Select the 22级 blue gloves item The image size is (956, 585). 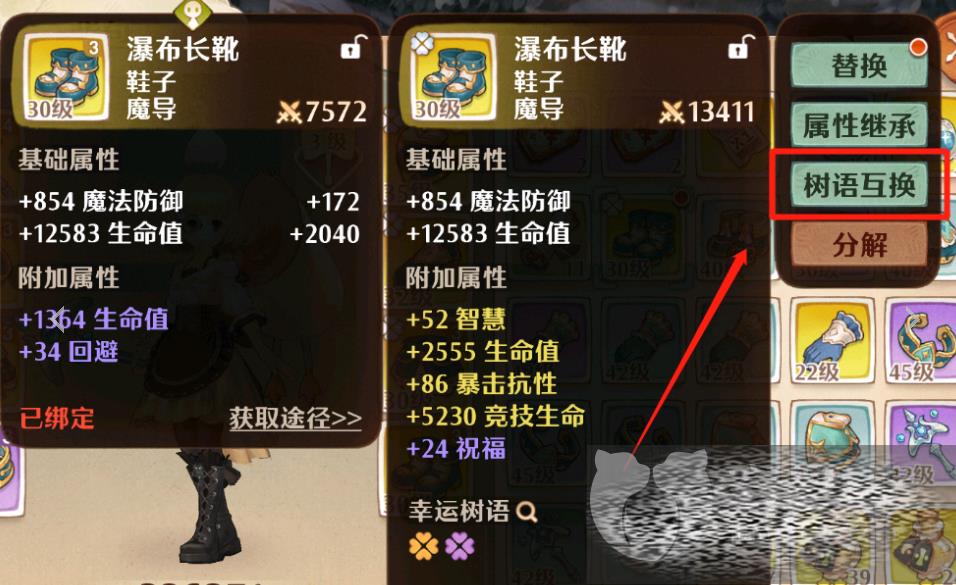pyautogui.click(x=832, y=340)
